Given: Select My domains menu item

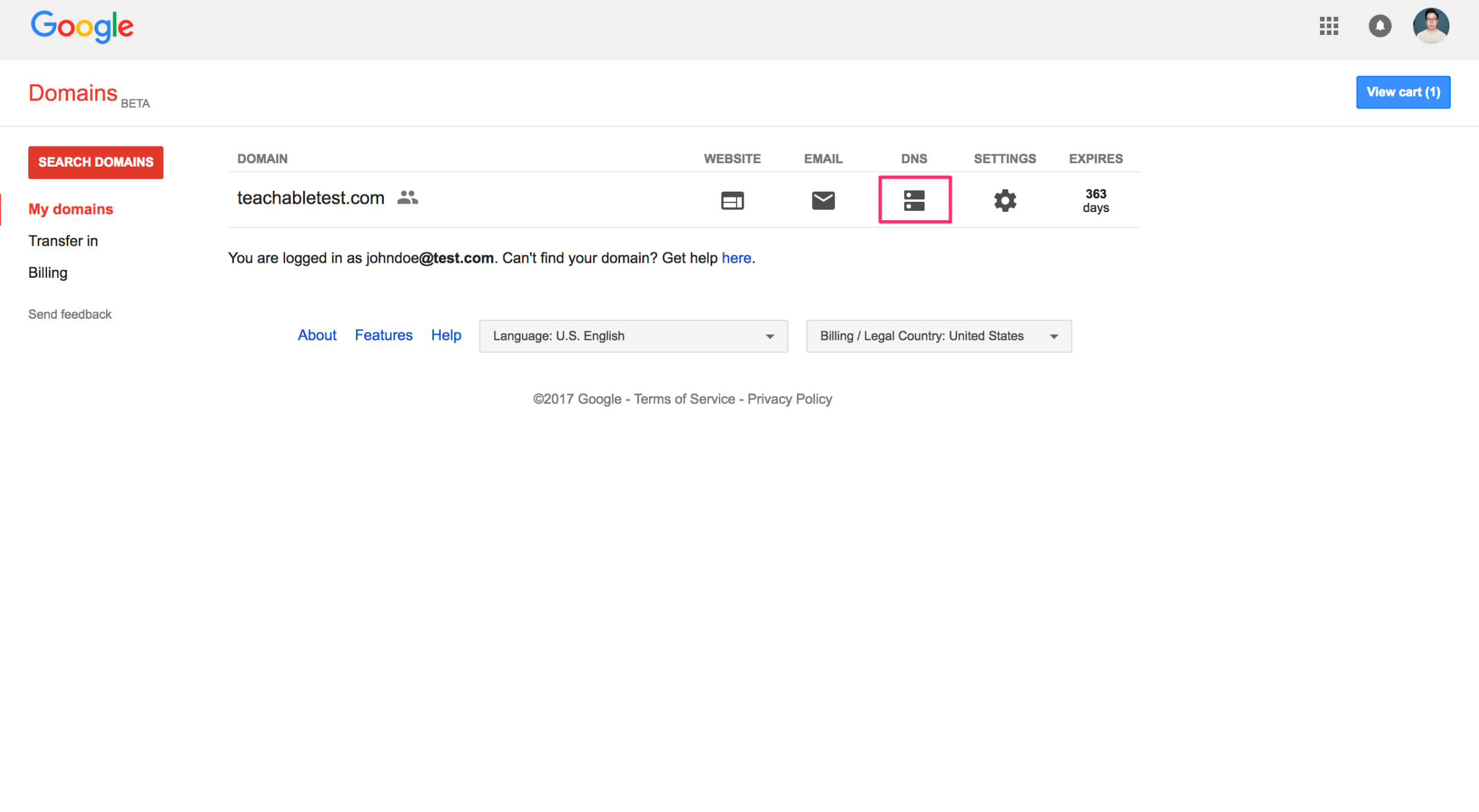Looking at the screenshot, I should tap(71, 209).
